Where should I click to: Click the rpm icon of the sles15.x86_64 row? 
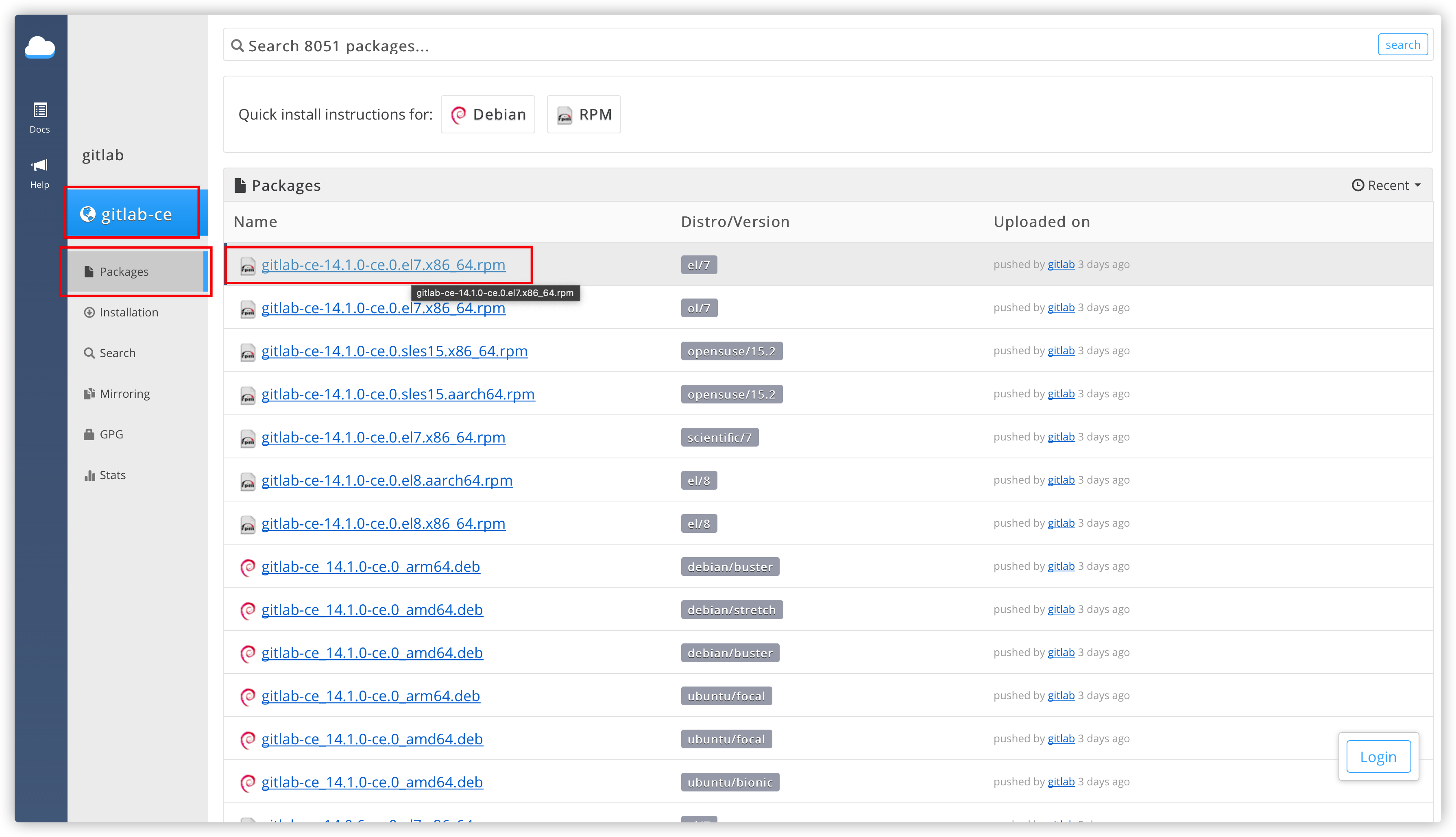[x=248, y=352]
